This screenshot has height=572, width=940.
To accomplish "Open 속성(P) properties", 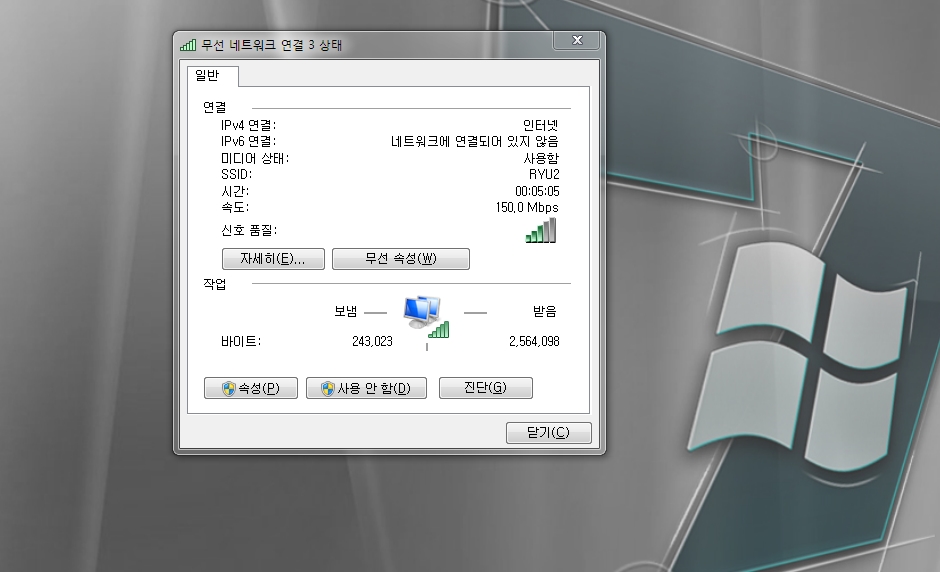I will 251,388.
